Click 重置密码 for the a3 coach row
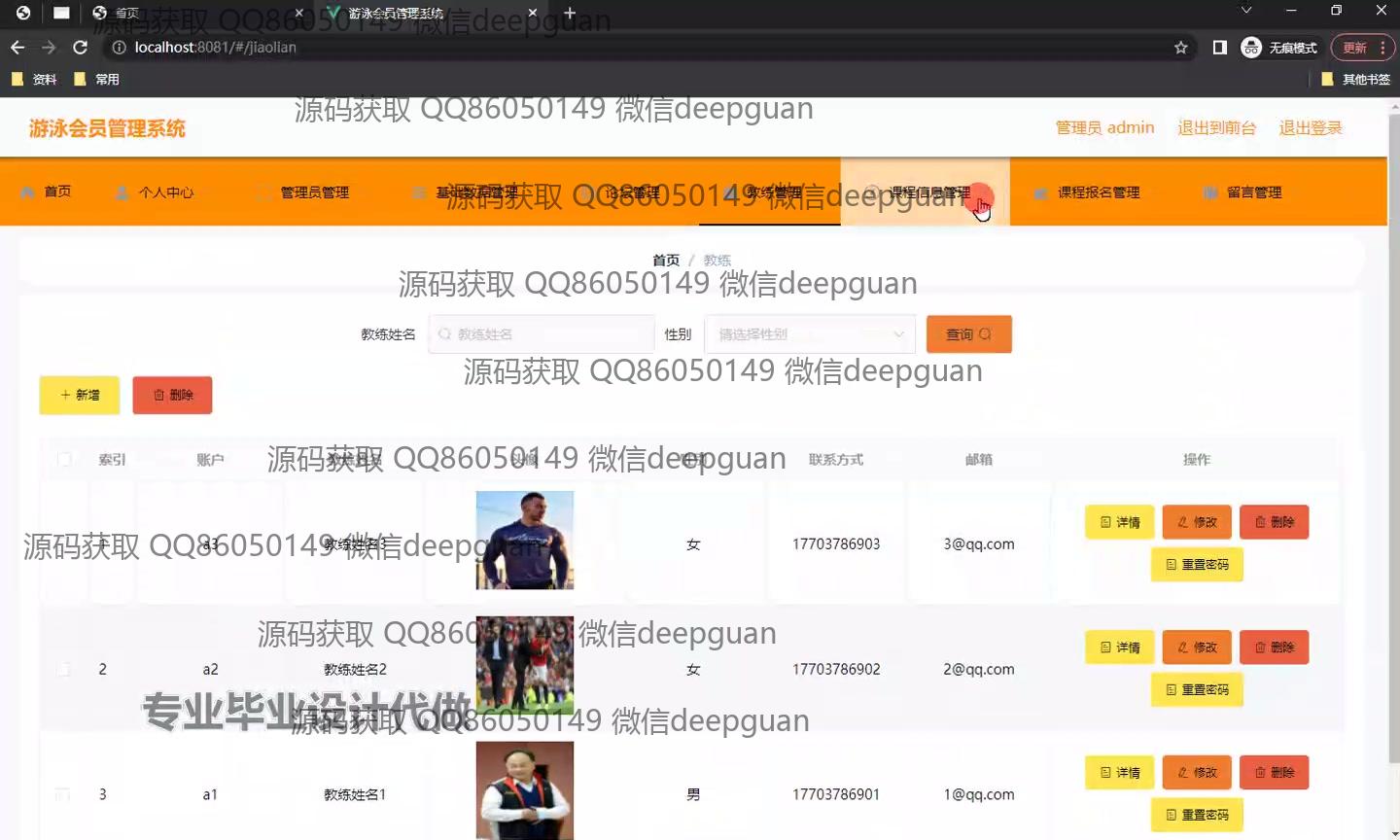The image size is (1400, 840). point(1197,565)
